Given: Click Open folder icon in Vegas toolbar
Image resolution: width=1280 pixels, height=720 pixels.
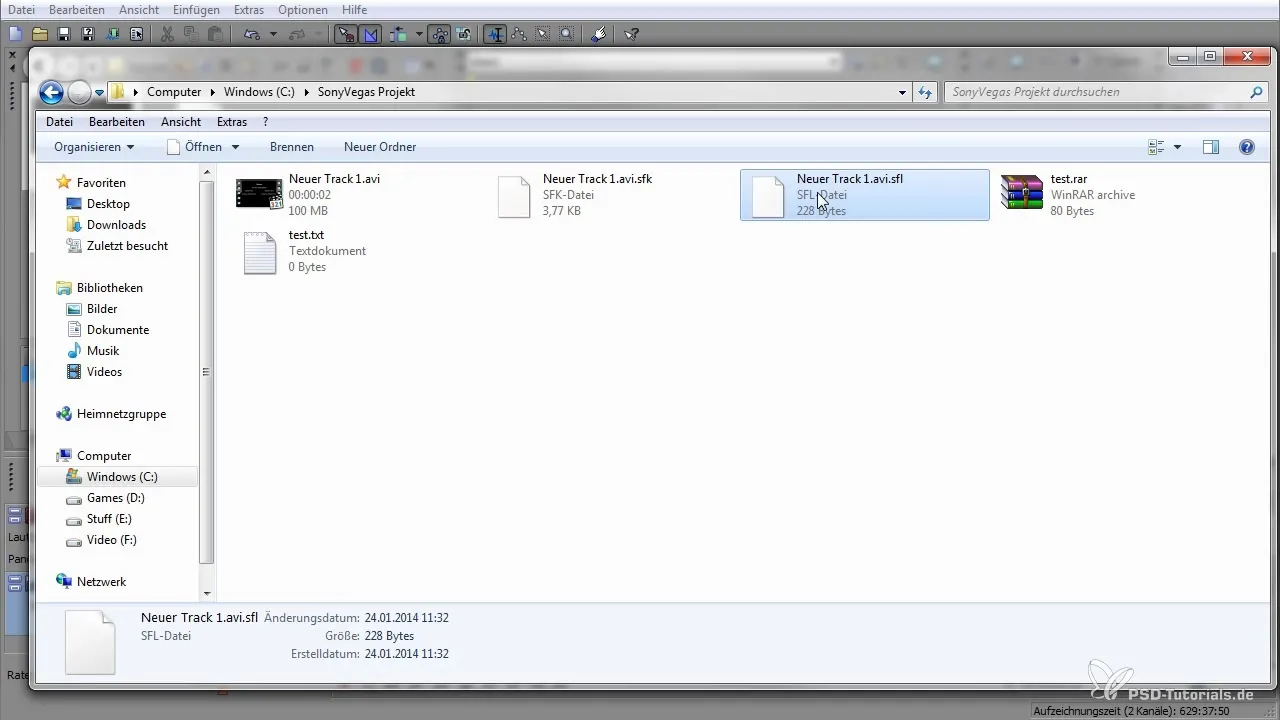Looking at the screenshot, I should (x=39, y=34).
